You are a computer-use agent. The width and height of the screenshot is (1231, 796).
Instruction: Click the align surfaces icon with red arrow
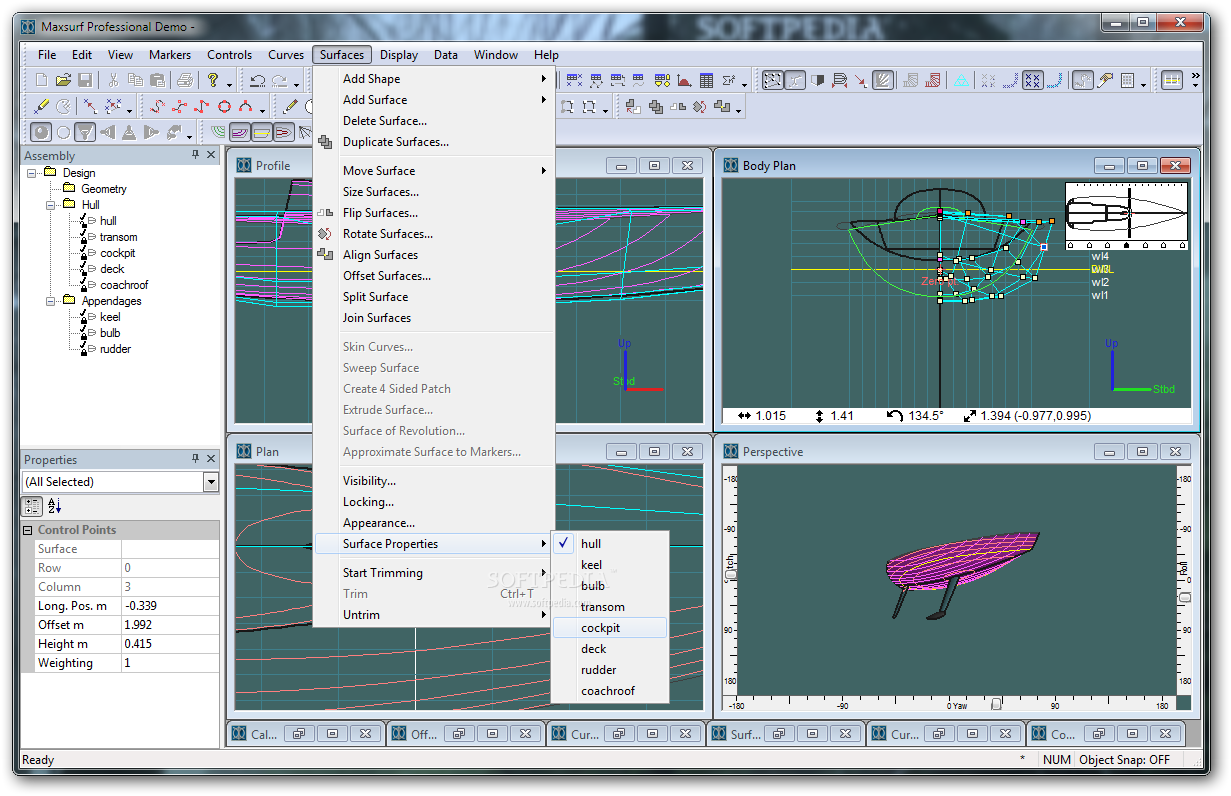(x=633, y=106)
